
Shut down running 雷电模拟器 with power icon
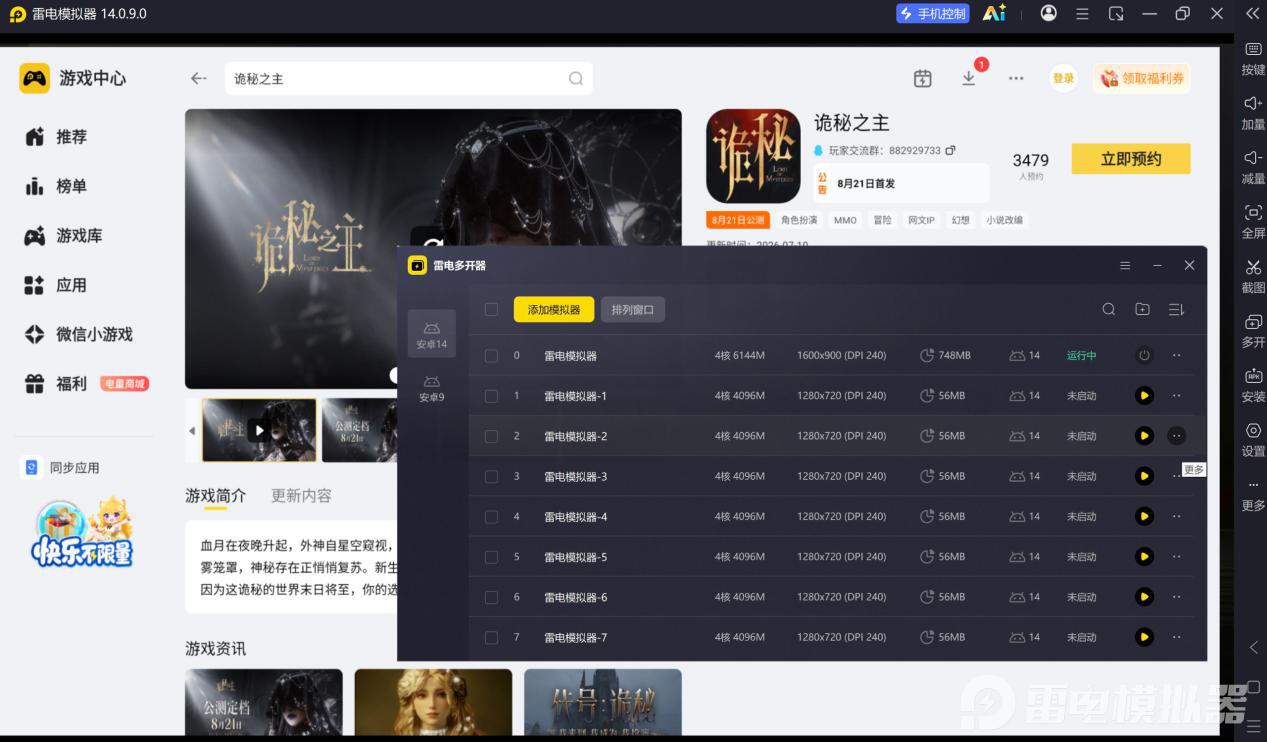pyautogui.click(x=1145, y=356)
